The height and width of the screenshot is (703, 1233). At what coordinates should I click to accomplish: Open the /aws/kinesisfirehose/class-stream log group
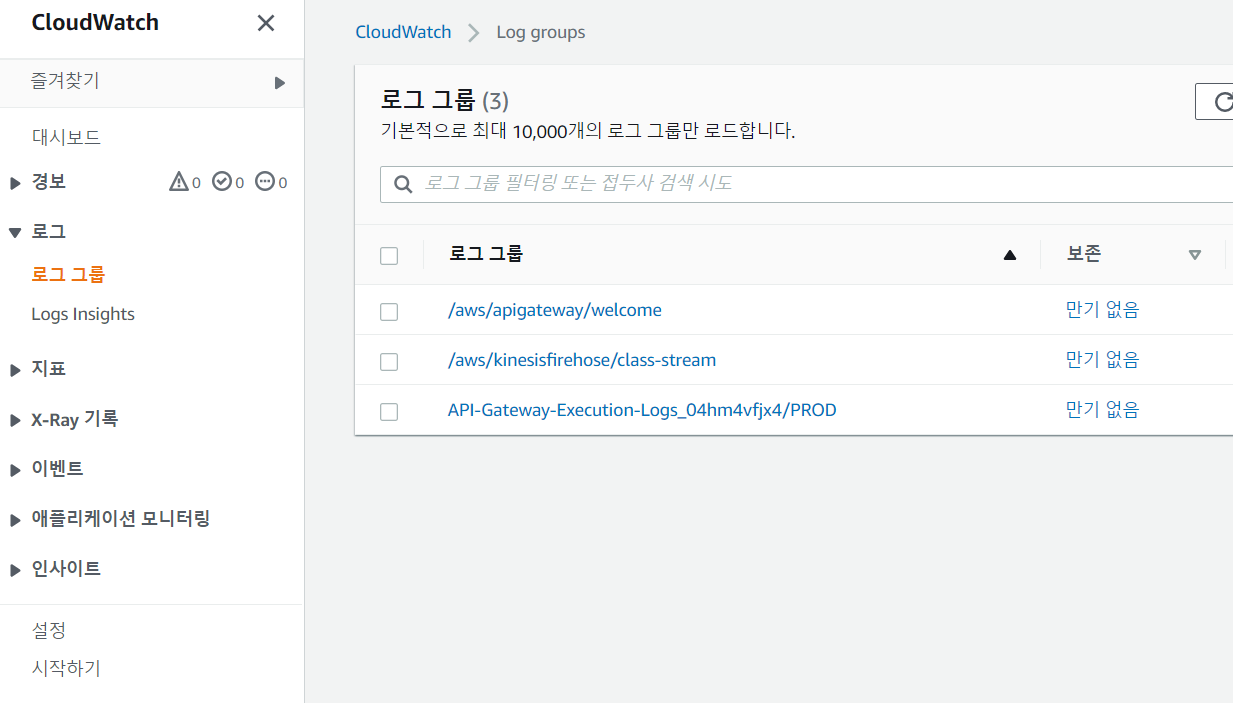click(x=582, y=360)
